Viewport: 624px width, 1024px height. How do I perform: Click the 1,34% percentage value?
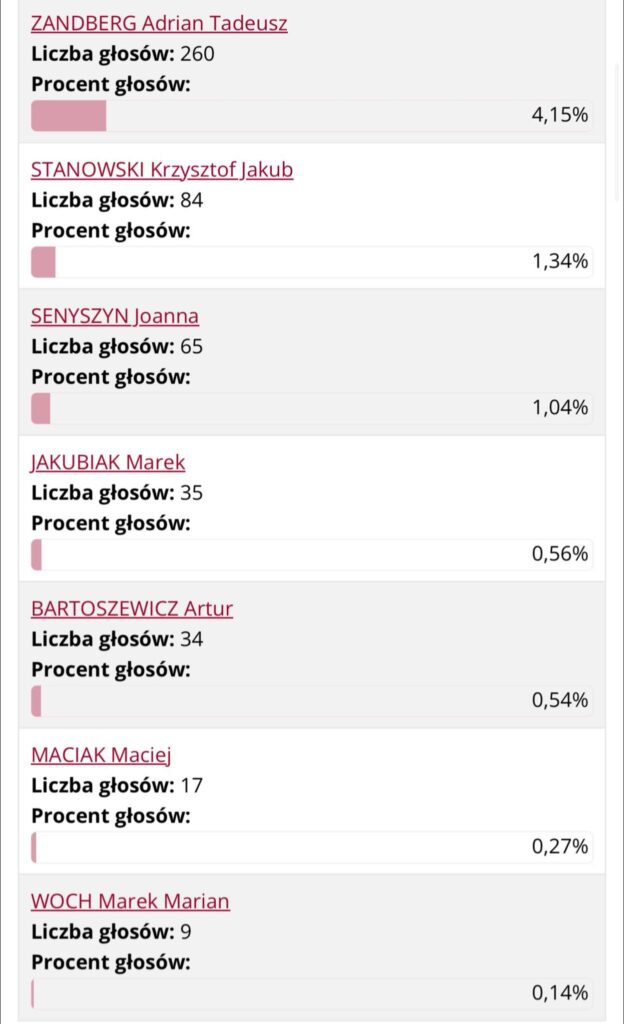click(560, 262)
